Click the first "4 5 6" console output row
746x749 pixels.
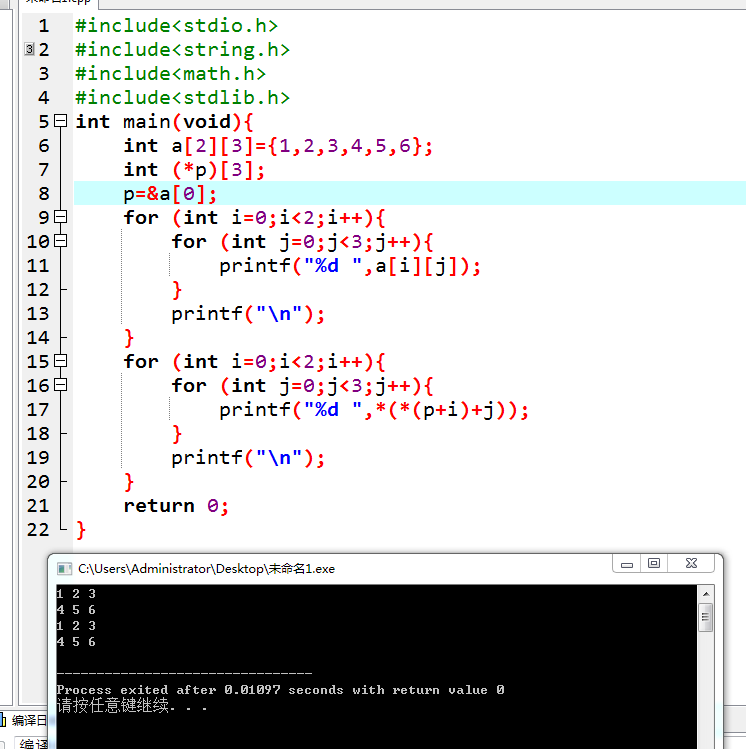tap(76, 610)
